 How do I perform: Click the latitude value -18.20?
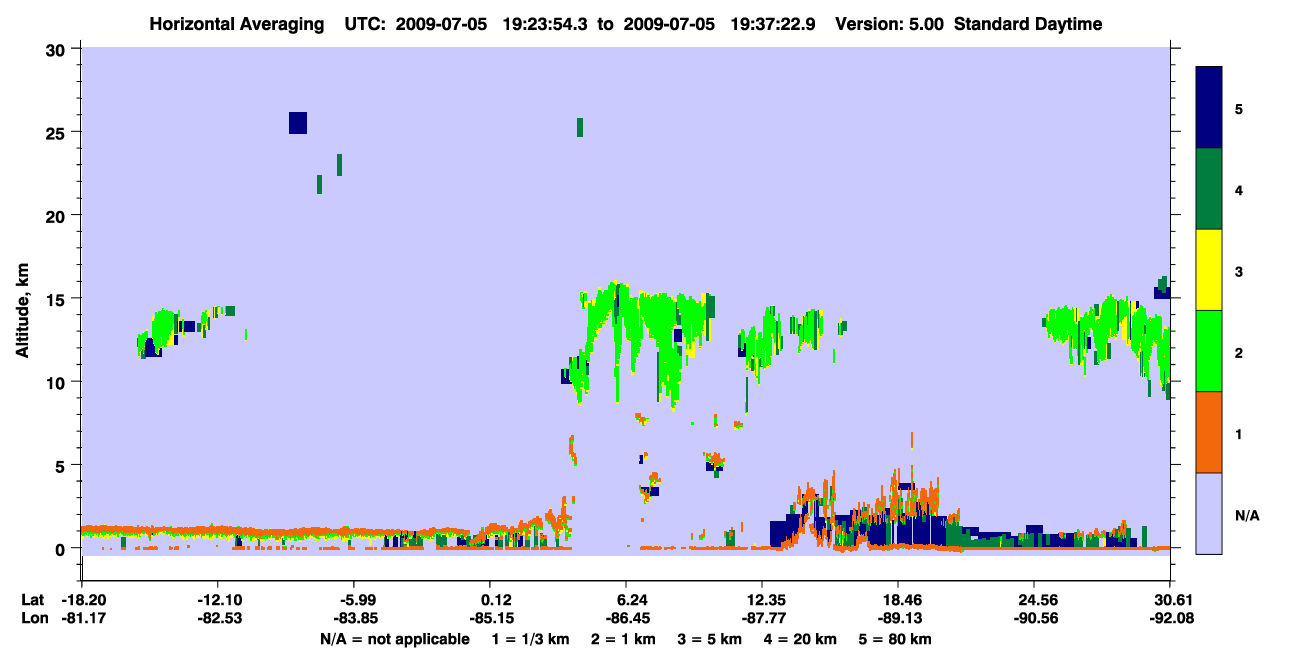click(82, 600)
